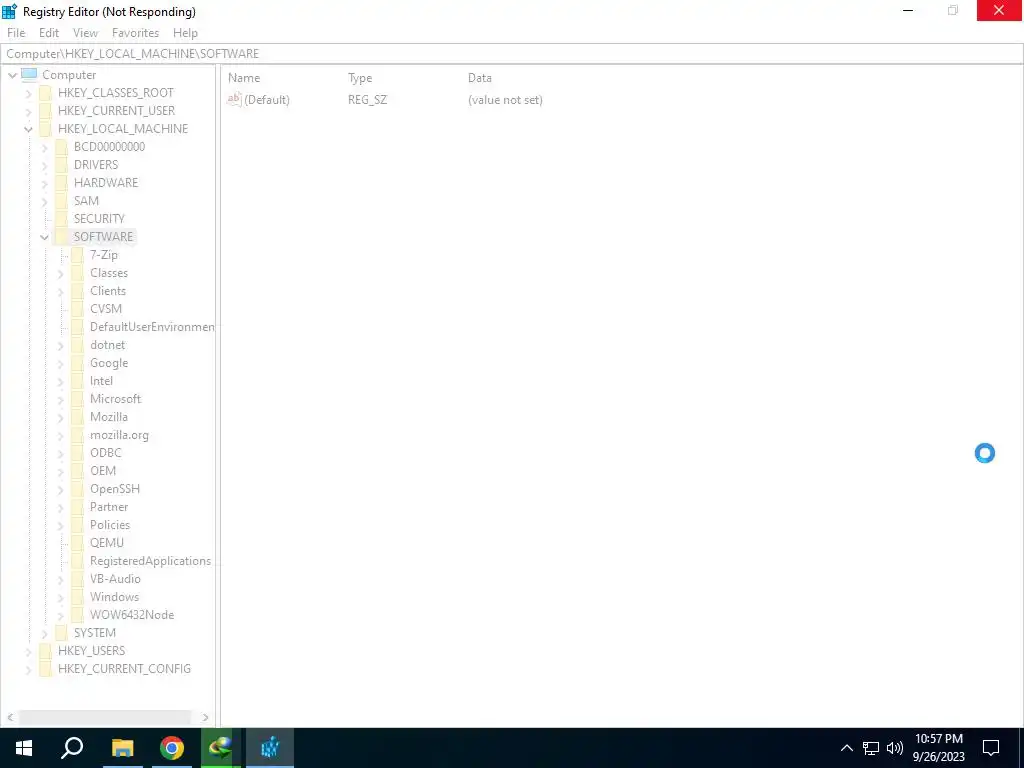The width and height of the screenshot is (1024, 768).
Task: Expand the HKEY_USERS chevron
Action: pyautogui.click(x=28, y=651)
